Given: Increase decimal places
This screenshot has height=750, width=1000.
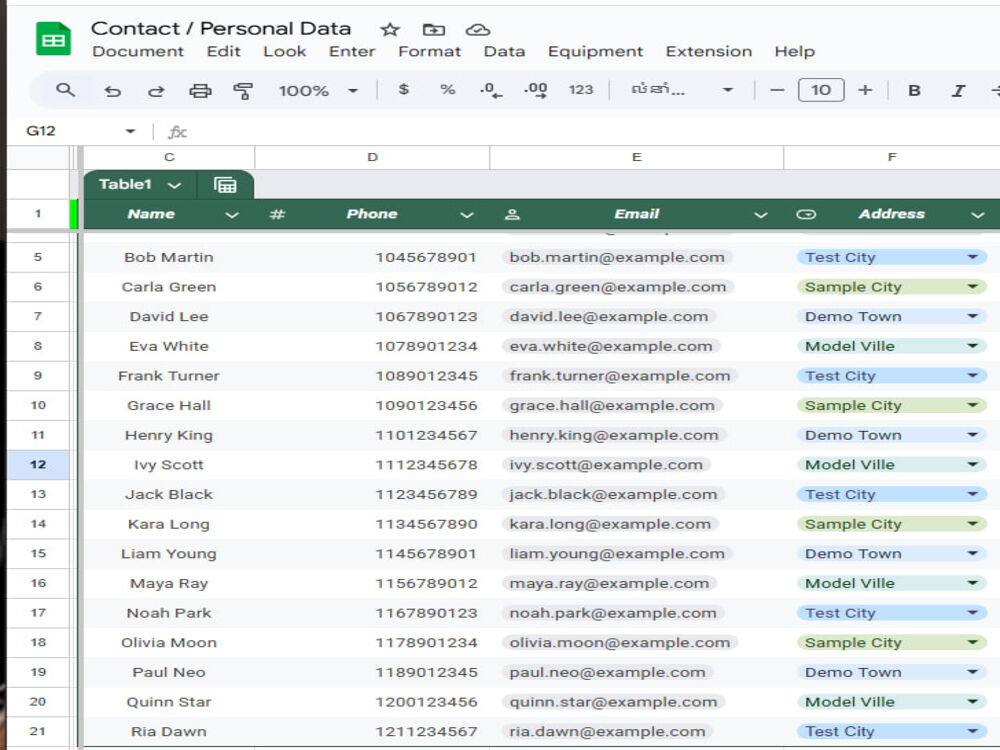Looking at the screenshot, I should 535,90.
